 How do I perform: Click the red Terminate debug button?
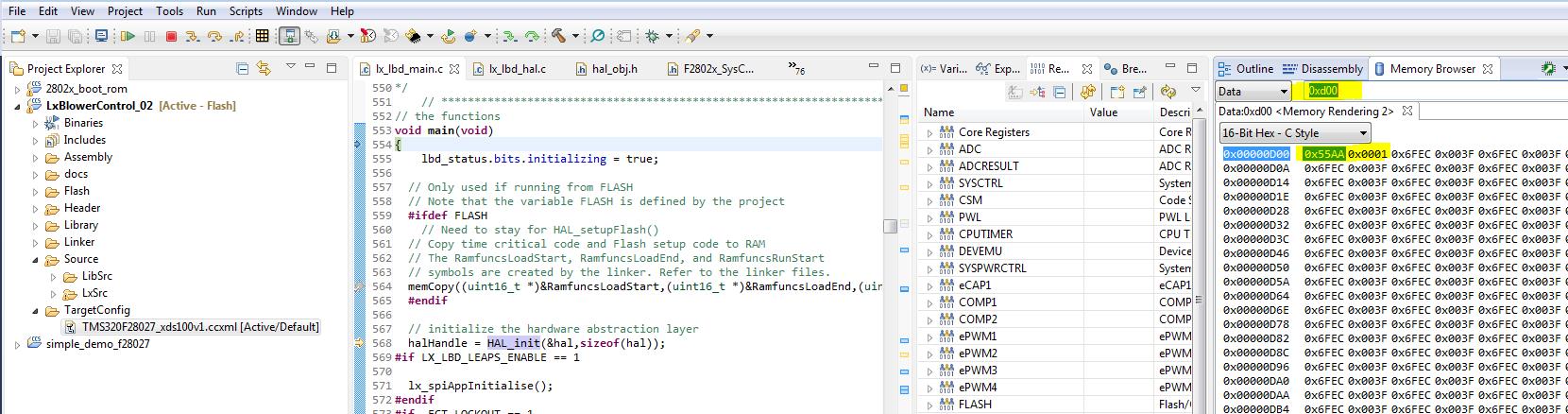(x=171, y=36)
